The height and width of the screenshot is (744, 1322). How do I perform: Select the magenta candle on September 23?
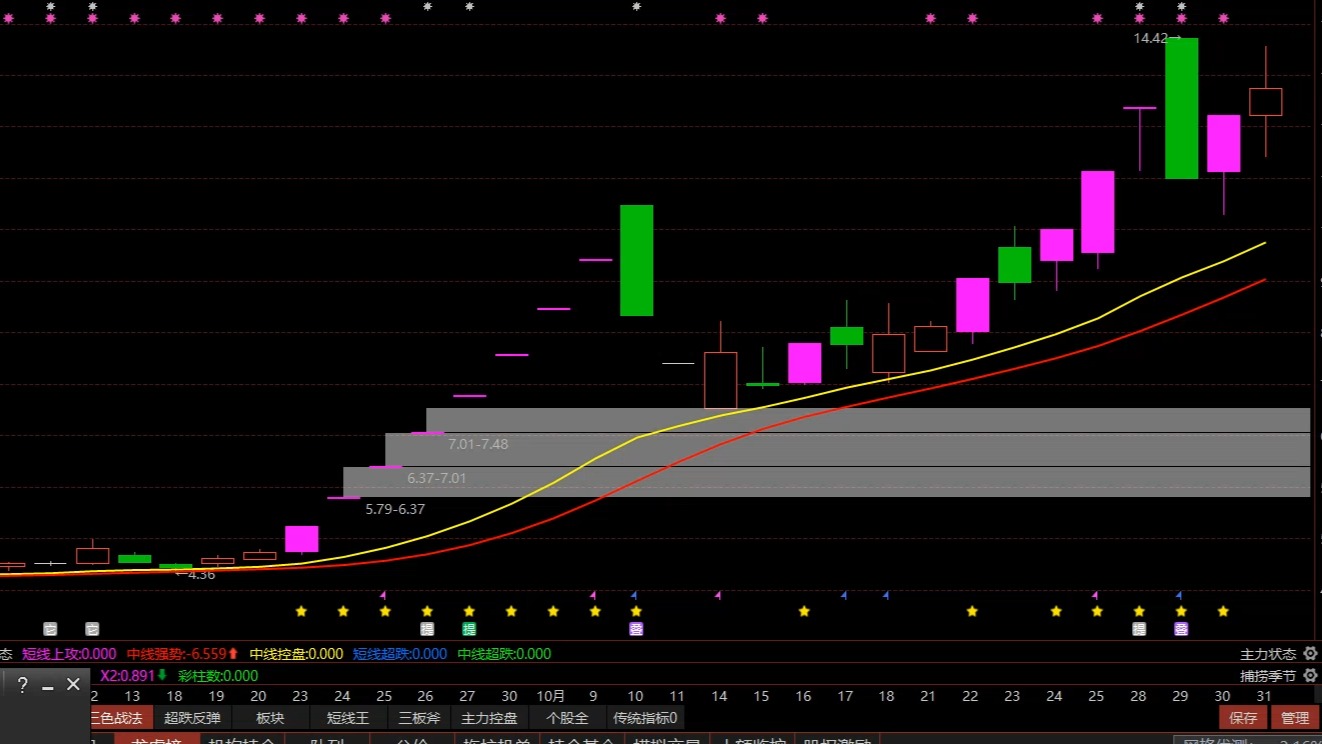(x=301, y=539)
